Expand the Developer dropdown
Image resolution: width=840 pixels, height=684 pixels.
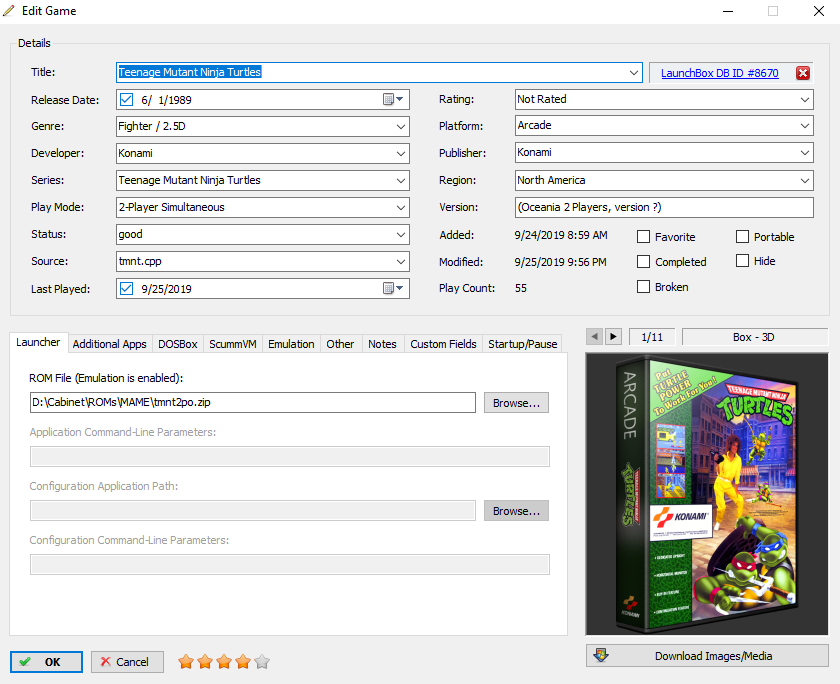coord(401,153)
